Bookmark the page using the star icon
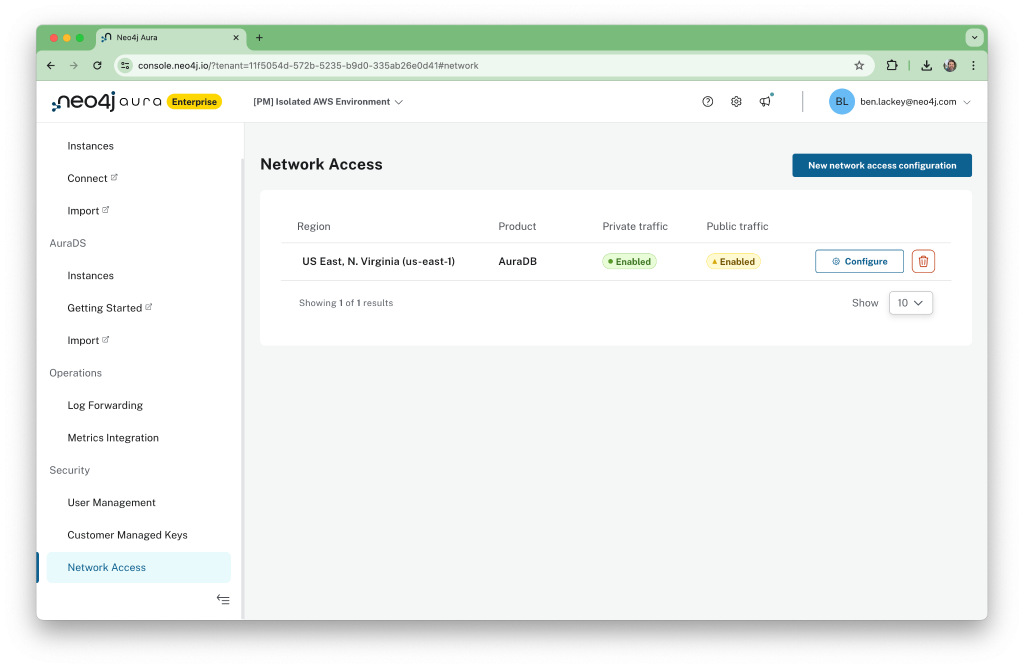 (859, 64)
